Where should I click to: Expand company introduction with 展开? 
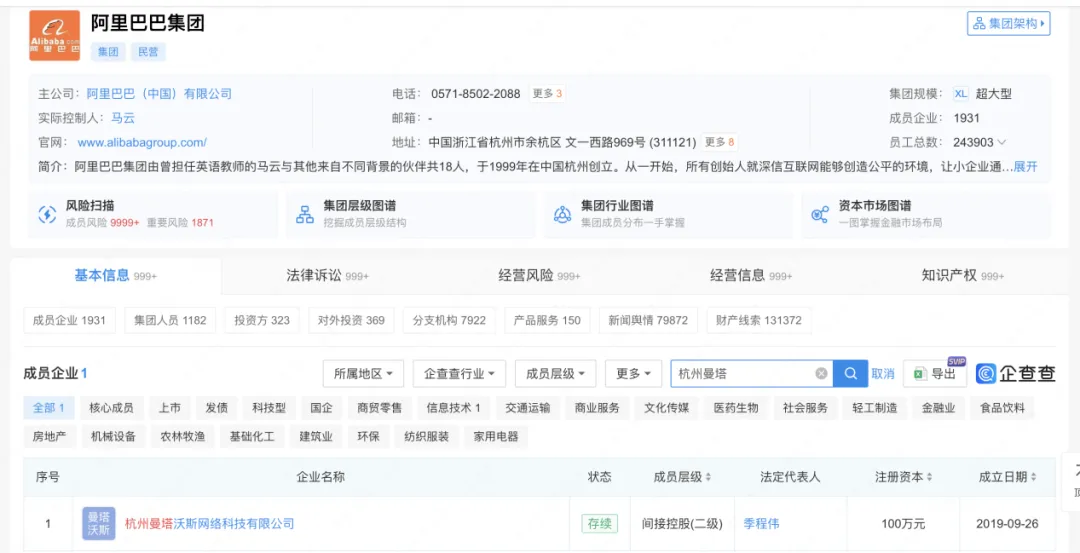coord(1025,167)
